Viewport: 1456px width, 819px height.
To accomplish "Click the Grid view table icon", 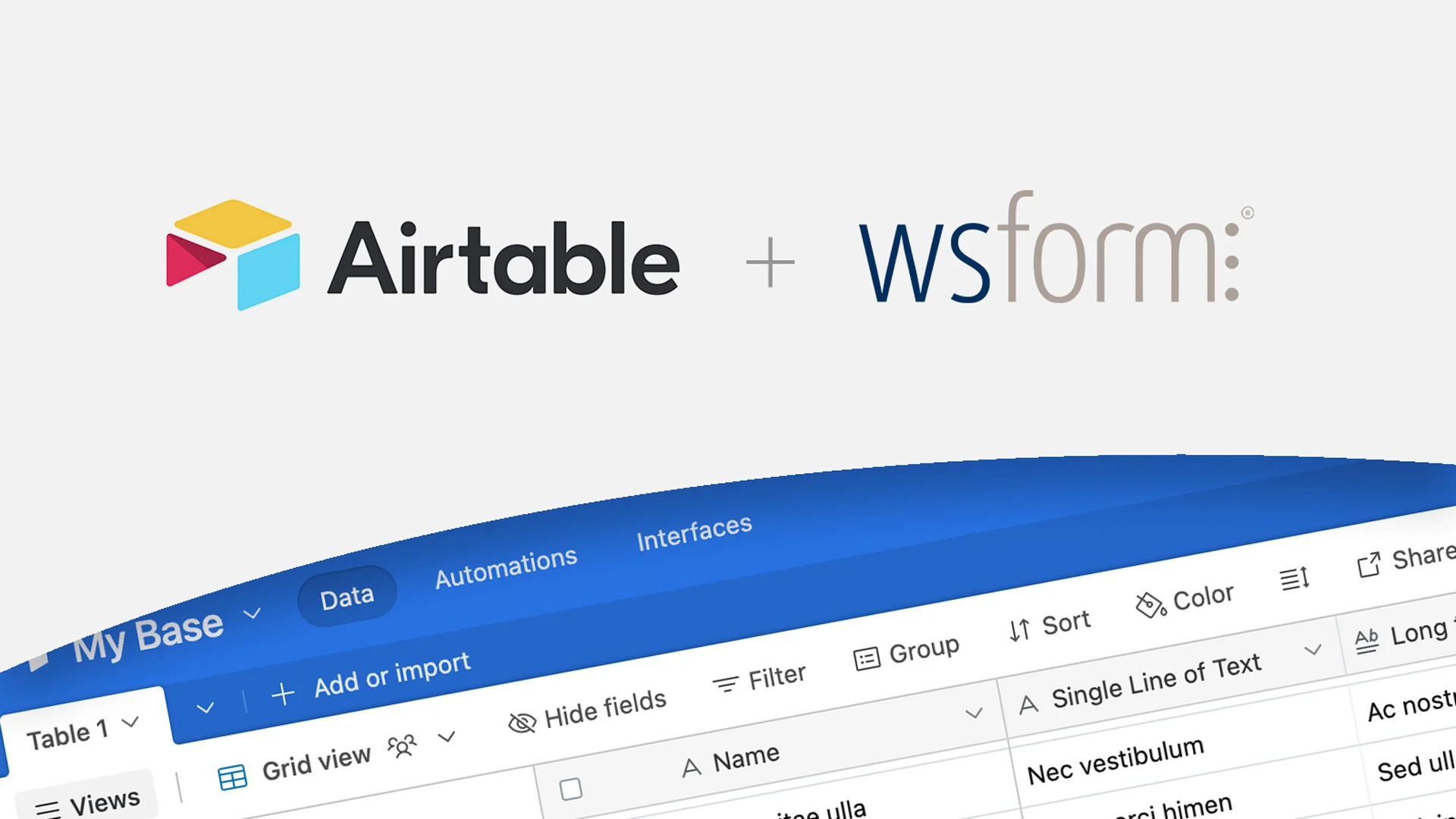I will coord(232,777).
